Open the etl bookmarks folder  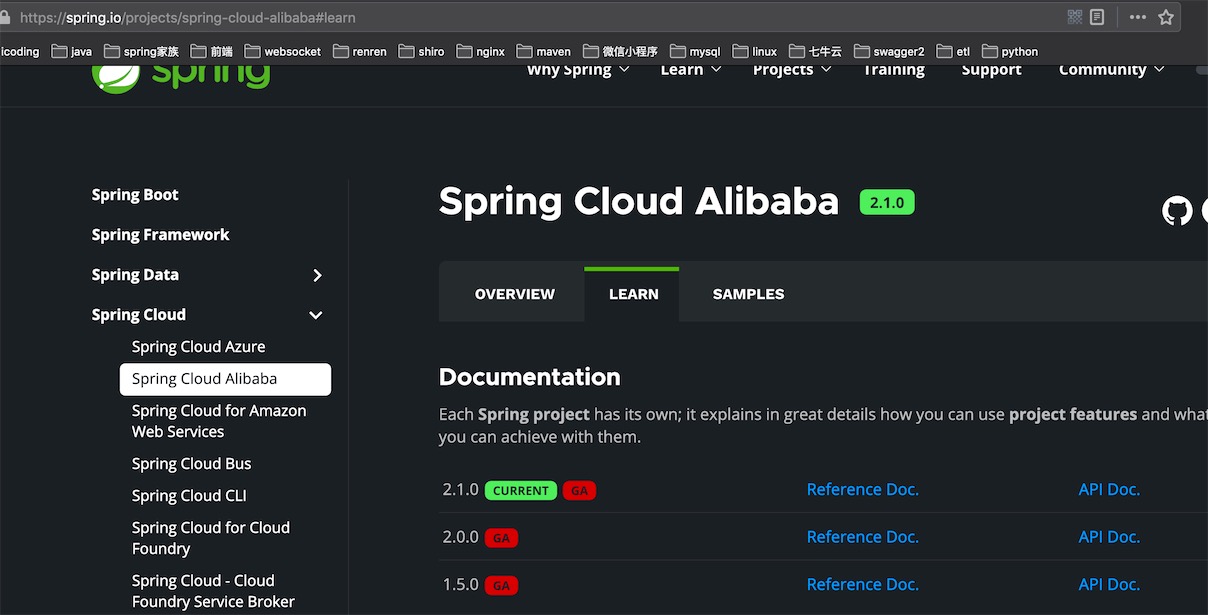953,51
